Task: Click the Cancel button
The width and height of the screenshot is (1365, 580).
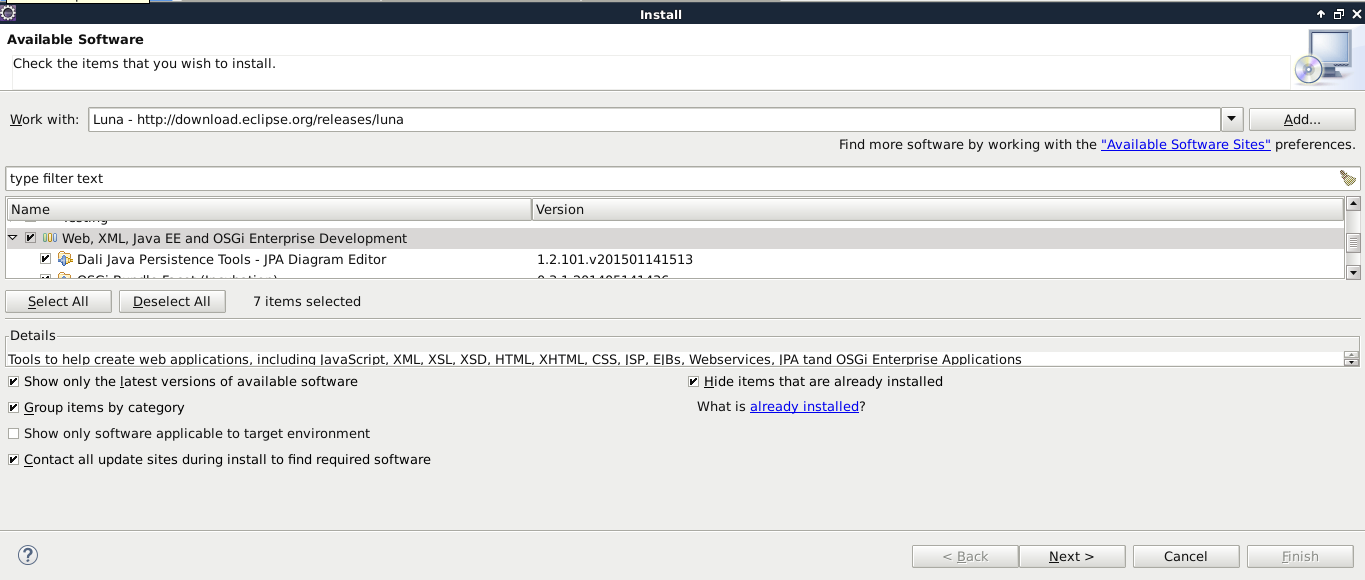Action: point(1186,556)
